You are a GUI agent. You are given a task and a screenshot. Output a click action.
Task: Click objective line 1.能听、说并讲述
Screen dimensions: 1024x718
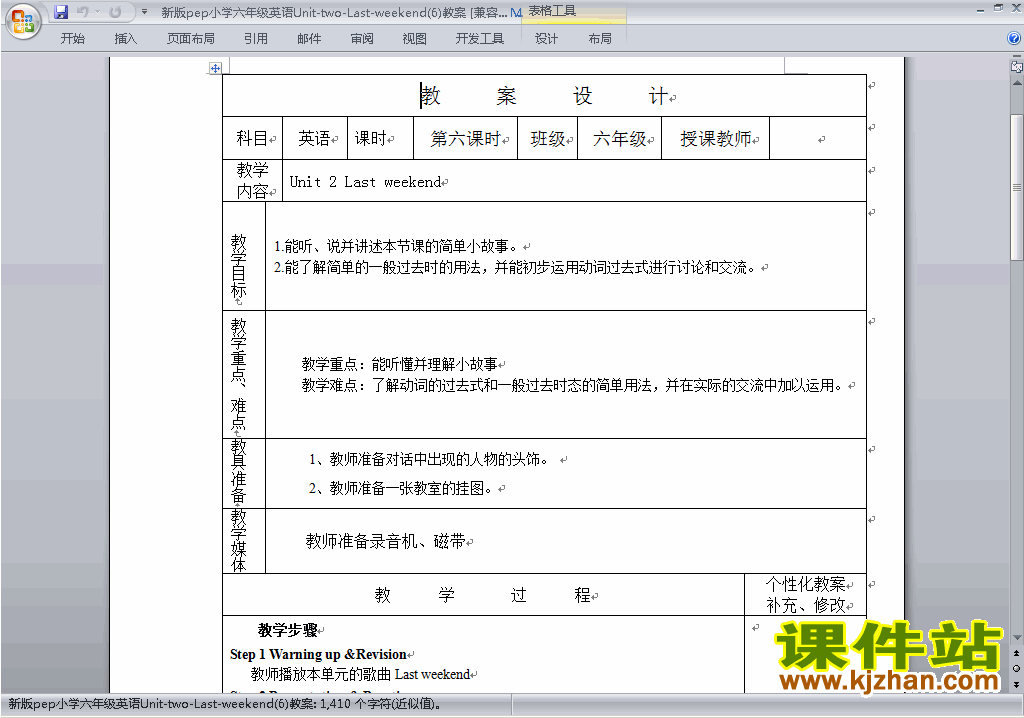point(396,246)
